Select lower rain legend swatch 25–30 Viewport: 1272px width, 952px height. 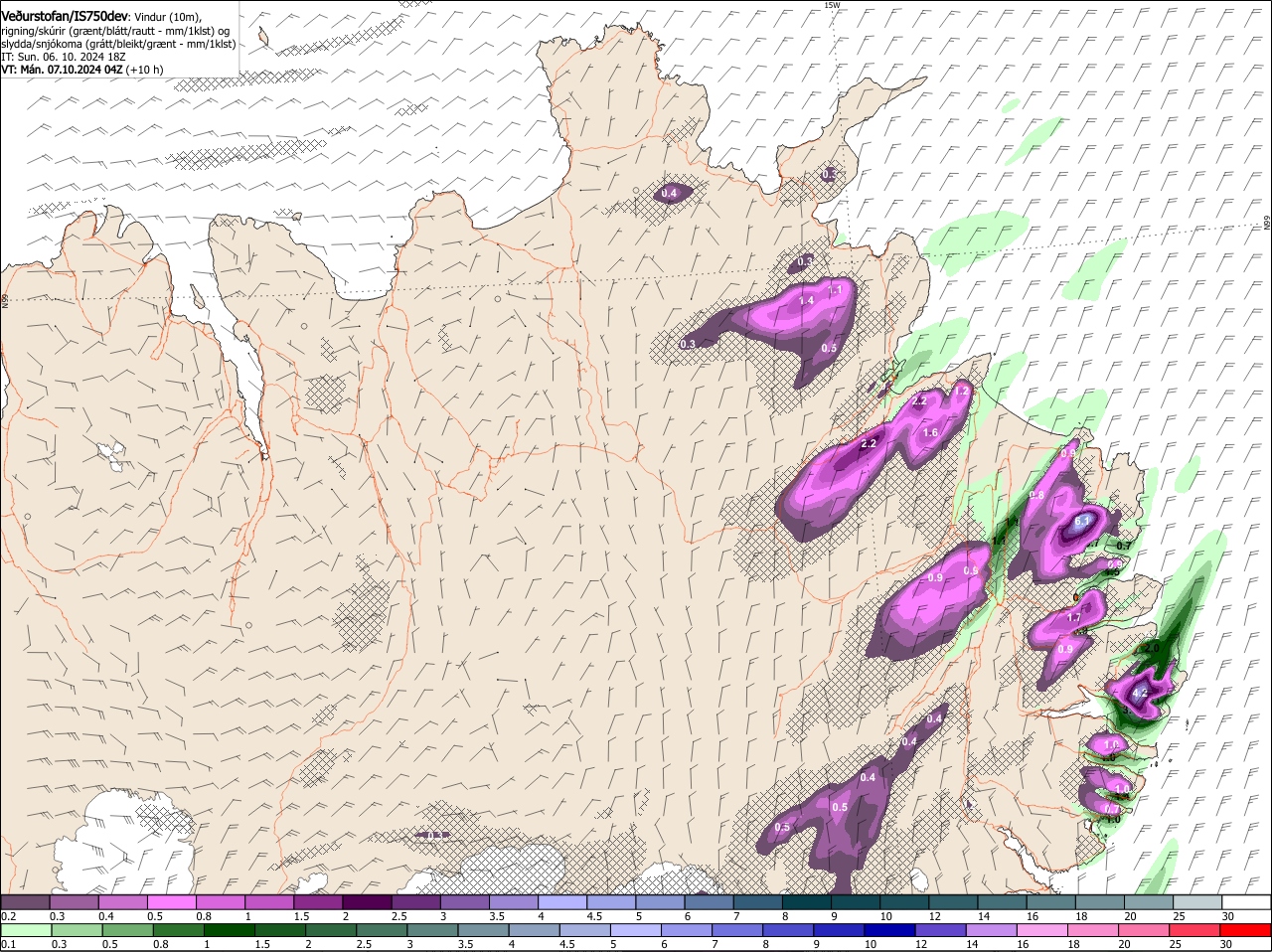[1193, 930]
